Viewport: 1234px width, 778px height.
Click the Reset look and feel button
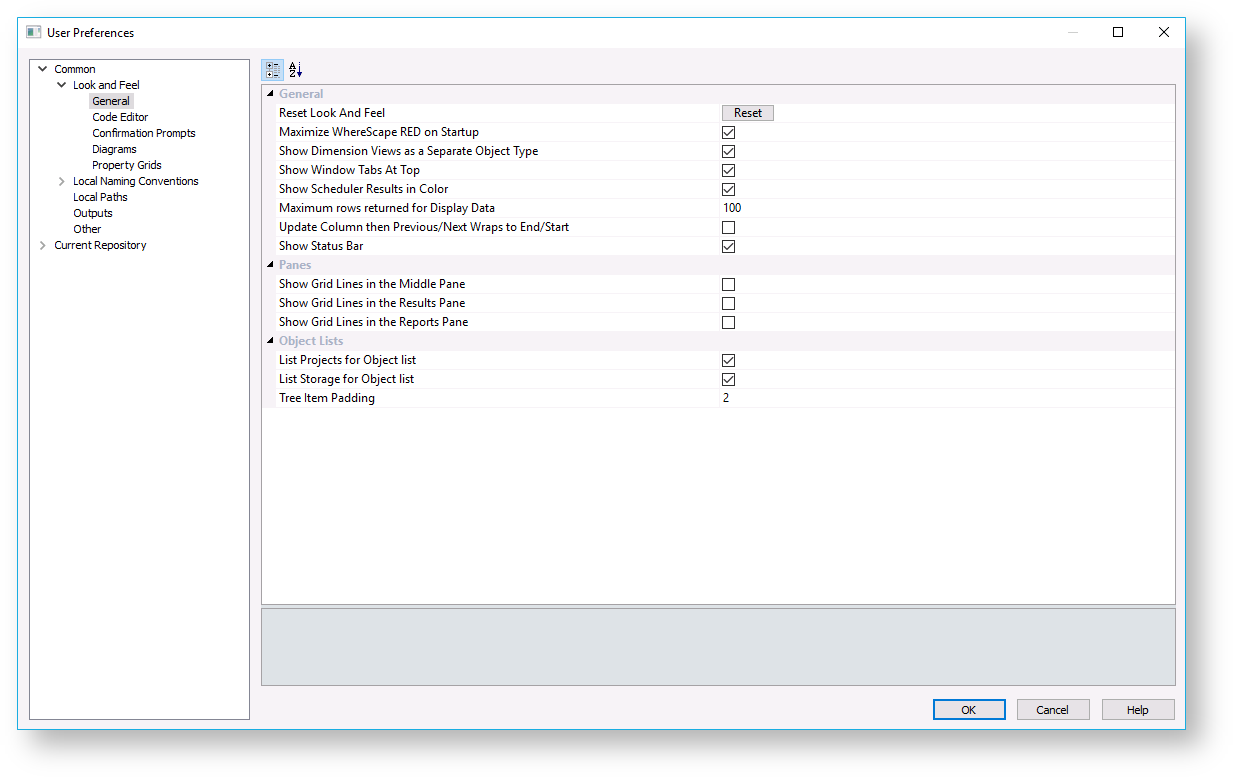[x=748, y=113]
